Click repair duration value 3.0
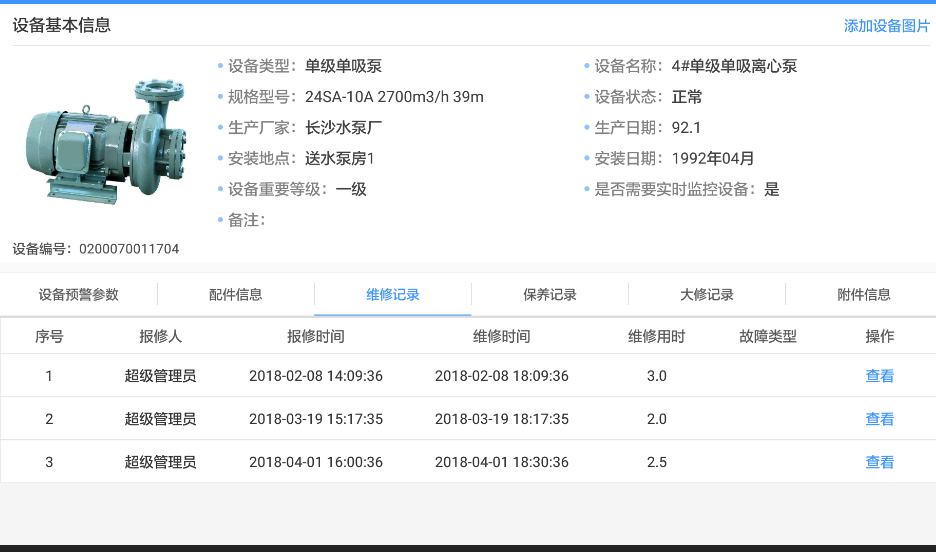Screen dimensions: 936x552 coord(657,376)
